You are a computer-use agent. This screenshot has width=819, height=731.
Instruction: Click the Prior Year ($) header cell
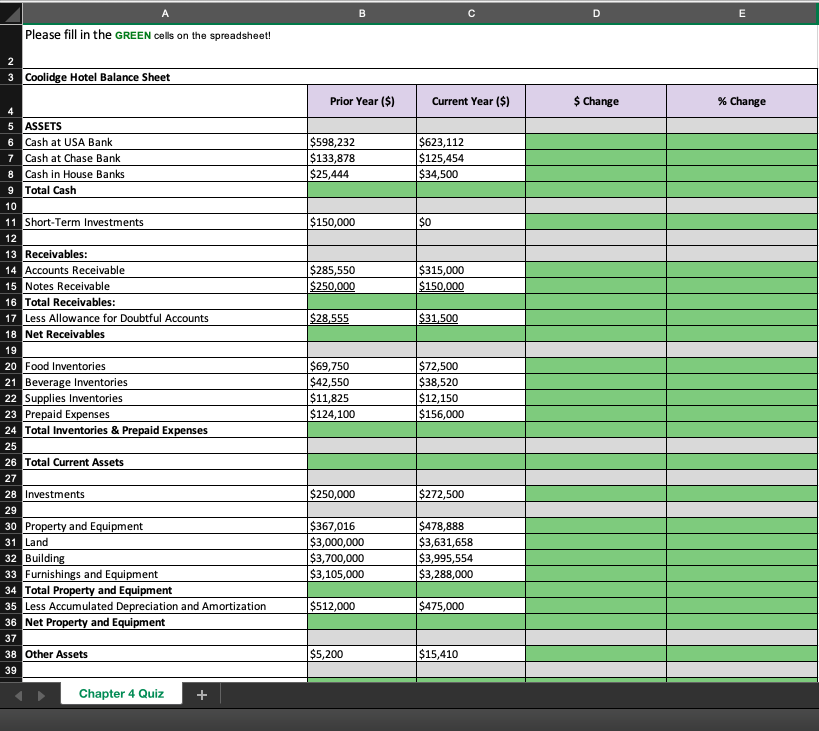point(362,101)
